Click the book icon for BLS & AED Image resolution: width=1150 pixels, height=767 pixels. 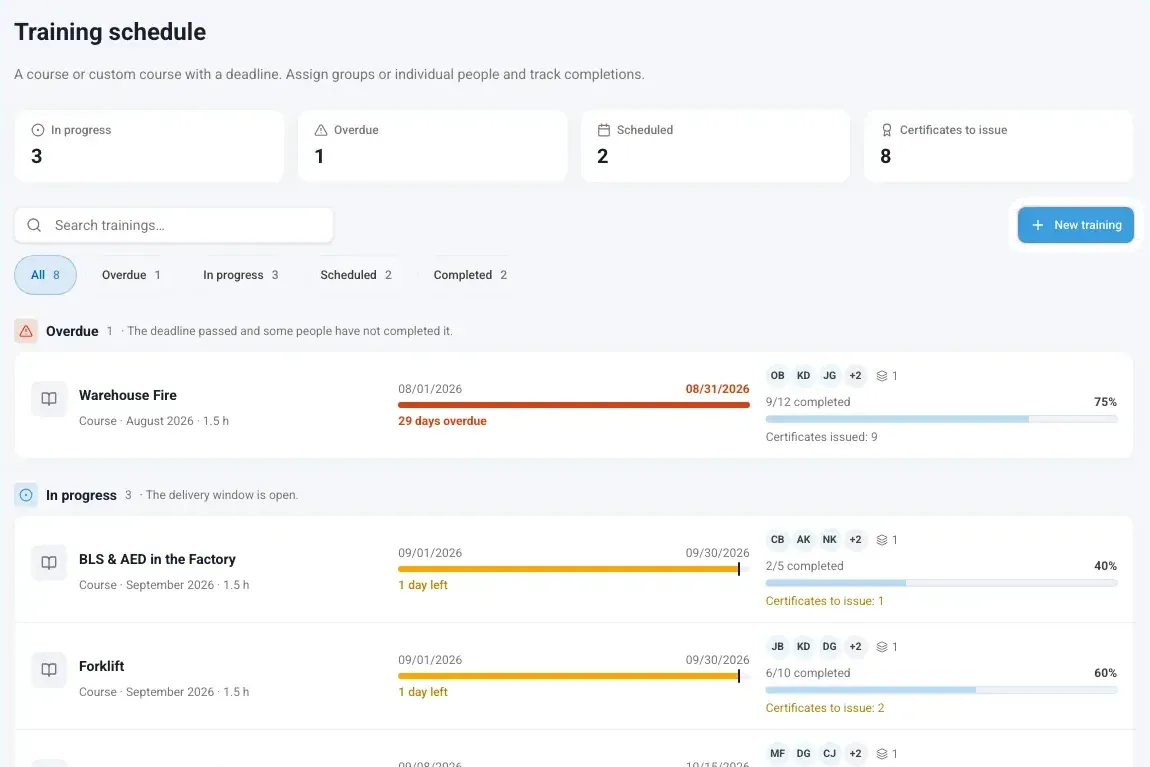[49, 563]
